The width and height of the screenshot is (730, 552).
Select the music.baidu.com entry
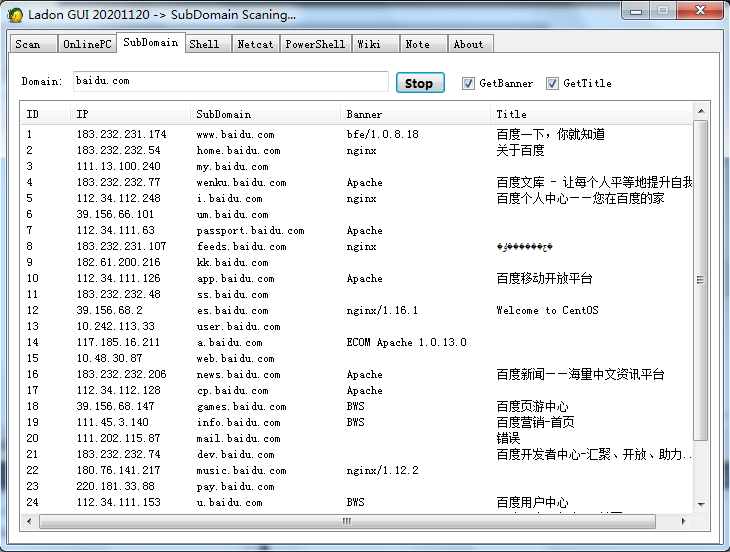(357, 470)
